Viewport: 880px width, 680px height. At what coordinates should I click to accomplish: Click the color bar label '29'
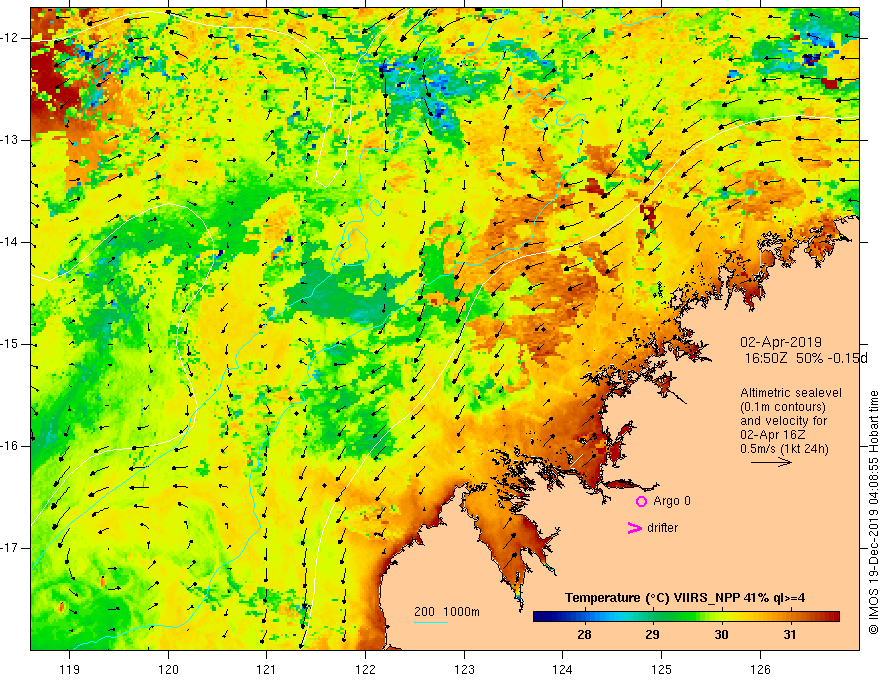(x=652, y=635)
